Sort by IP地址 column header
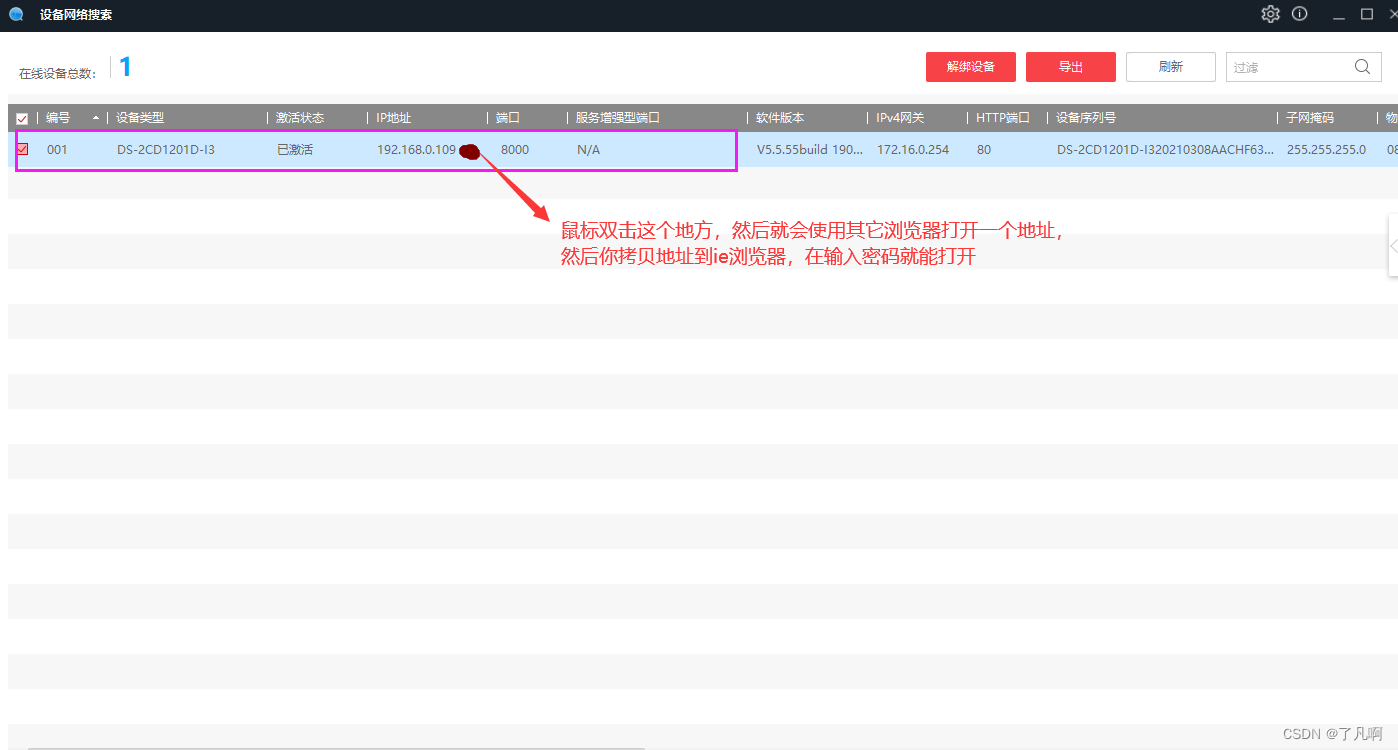The width and height of the screenshot is (1398, 750). (x=394, y=118)
